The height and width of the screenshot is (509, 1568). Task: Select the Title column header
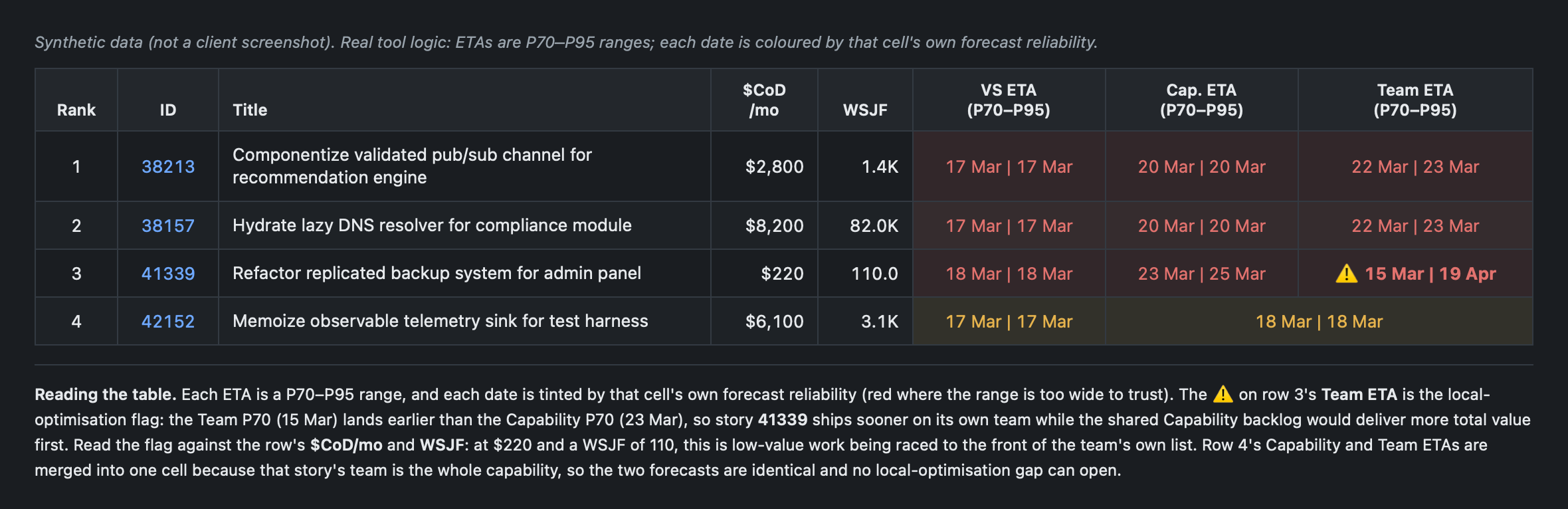click(x=250, y=110)
